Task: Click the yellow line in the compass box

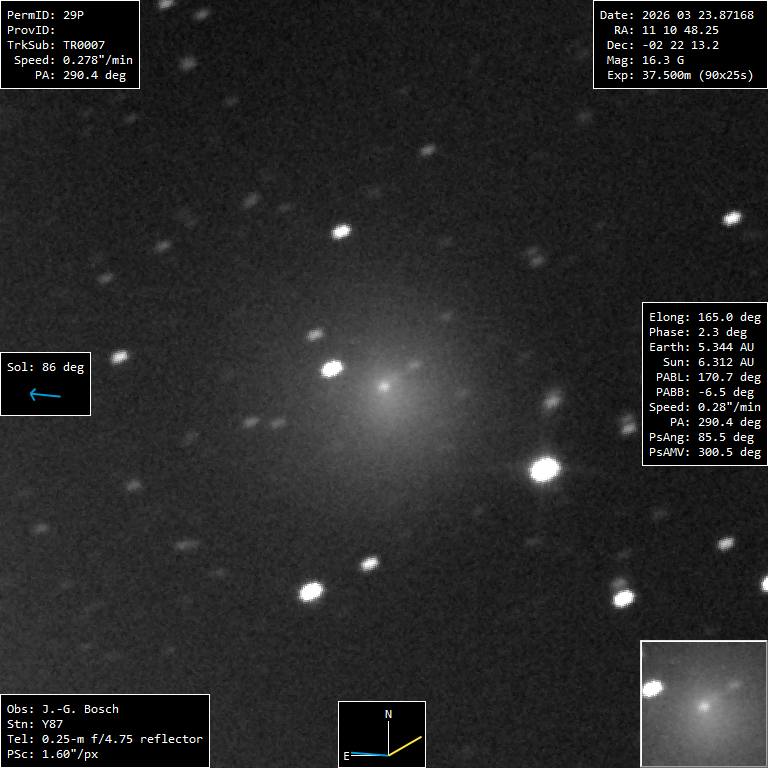Action: [x=406, y=745]
